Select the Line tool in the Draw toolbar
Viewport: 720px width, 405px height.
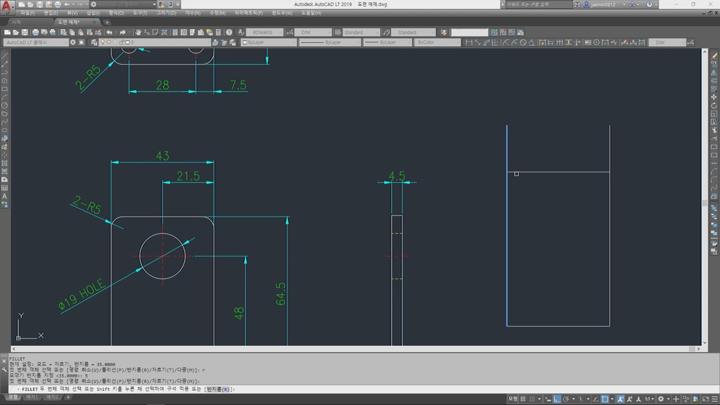(x=5, y=56)
